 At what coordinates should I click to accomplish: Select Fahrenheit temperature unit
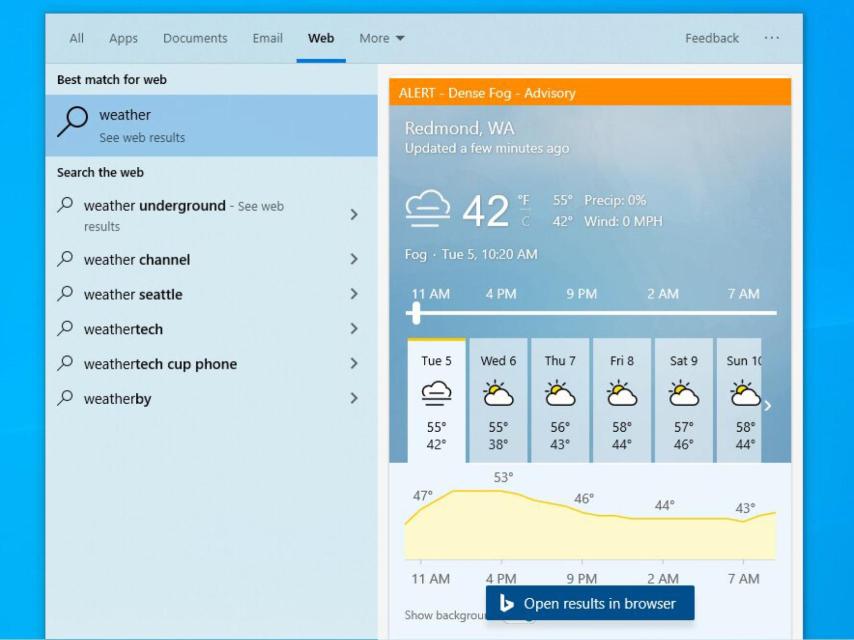pos(523,200)
